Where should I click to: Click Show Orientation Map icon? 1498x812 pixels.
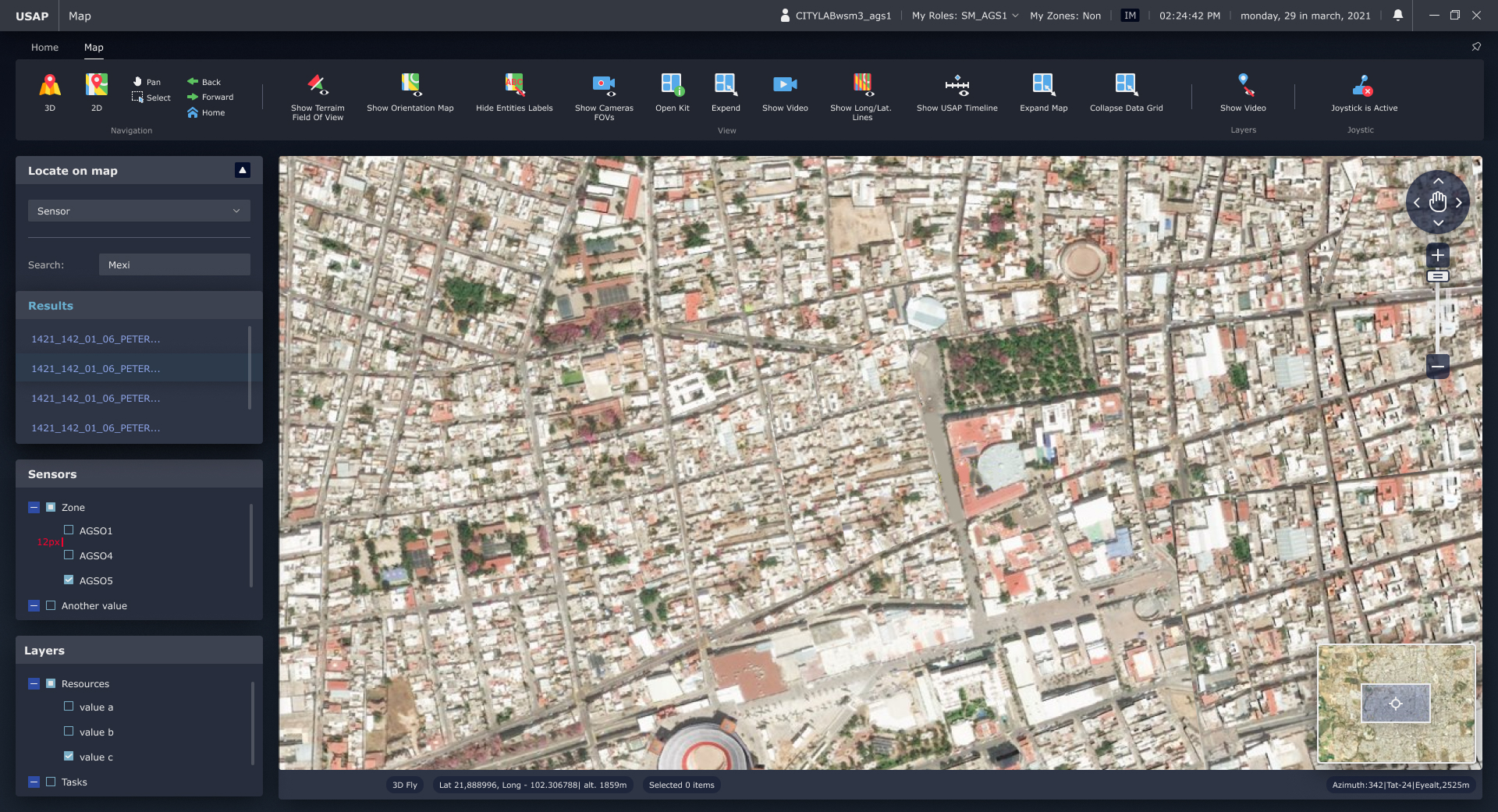click(x=410, y=85)
